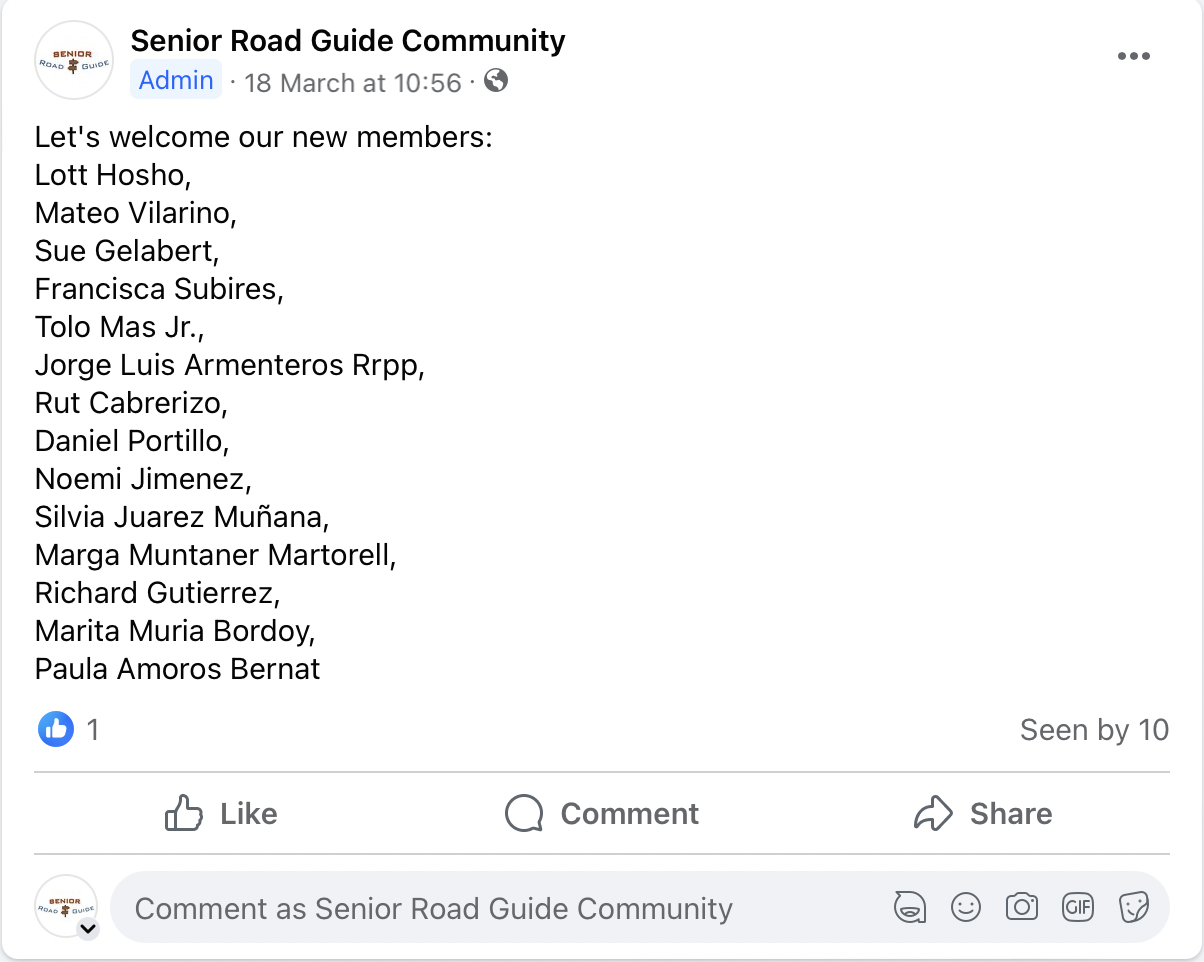
Task: Open the three-dot post options menu
Action: pyautogui.click(x=1133, y=56)
